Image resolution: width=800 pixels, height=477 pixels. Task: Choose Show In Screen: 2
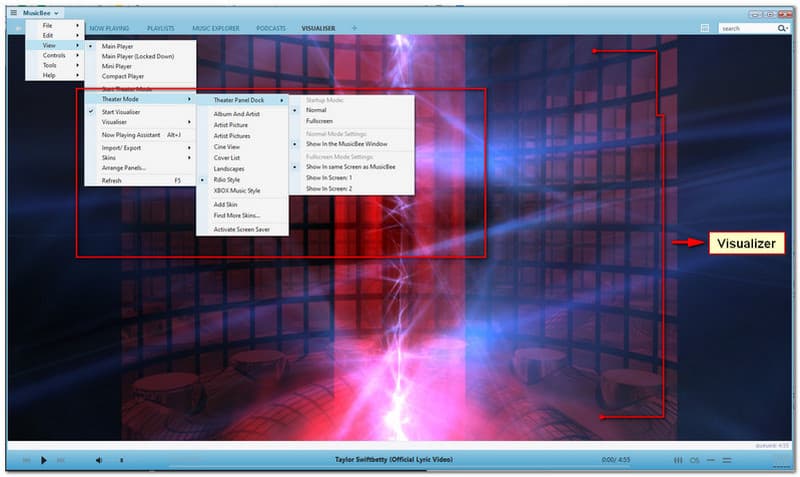point(352,189)
